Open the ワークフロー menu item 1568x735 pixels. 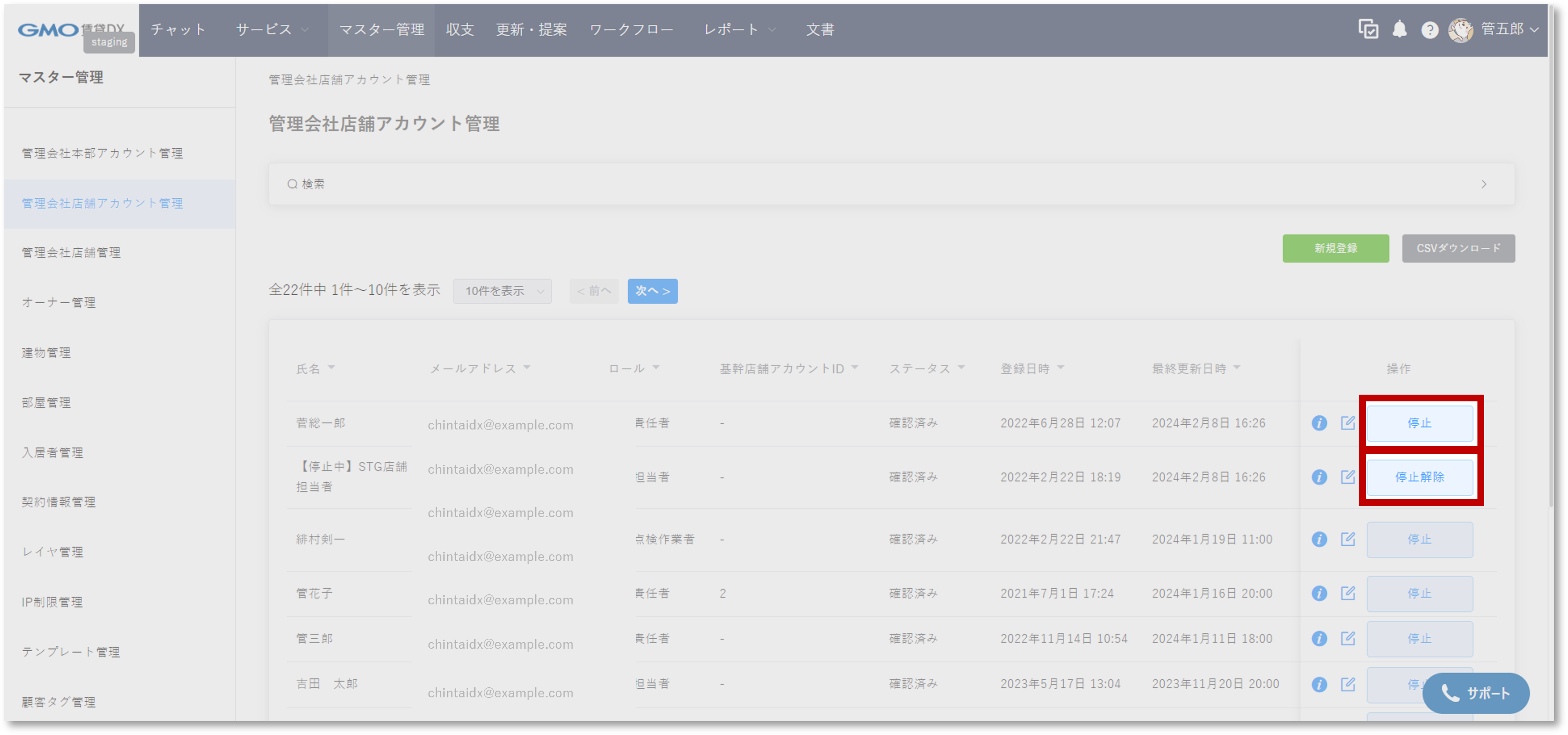[631, 29]
